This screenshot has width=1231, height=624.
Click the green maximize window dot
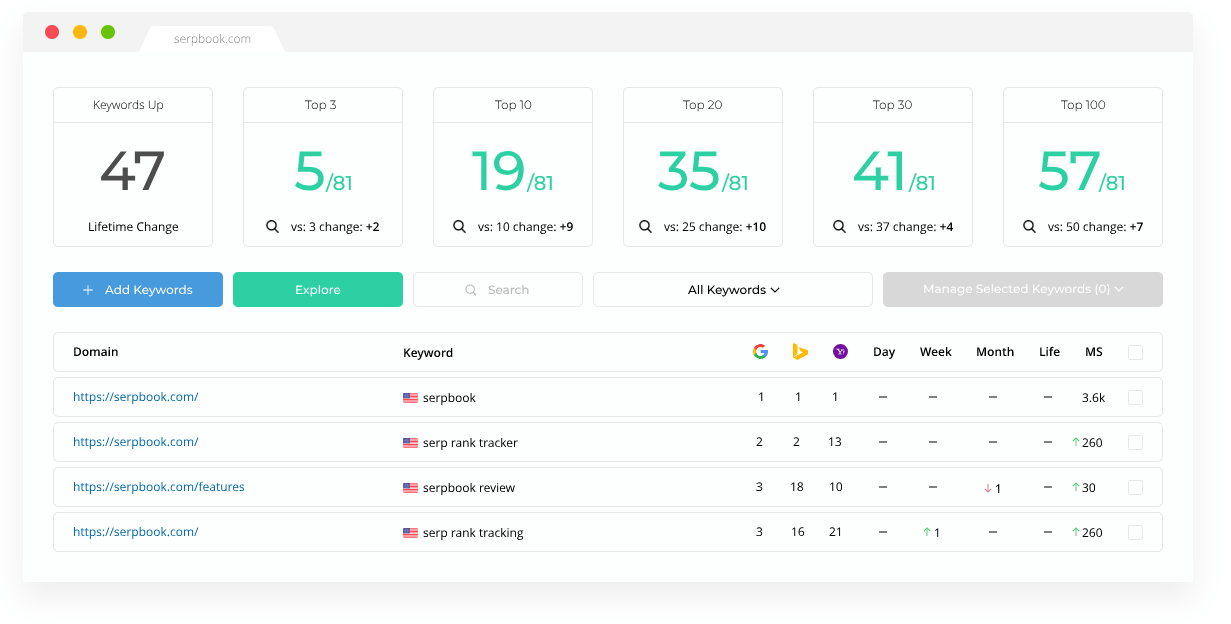click(x=108, y=32)
